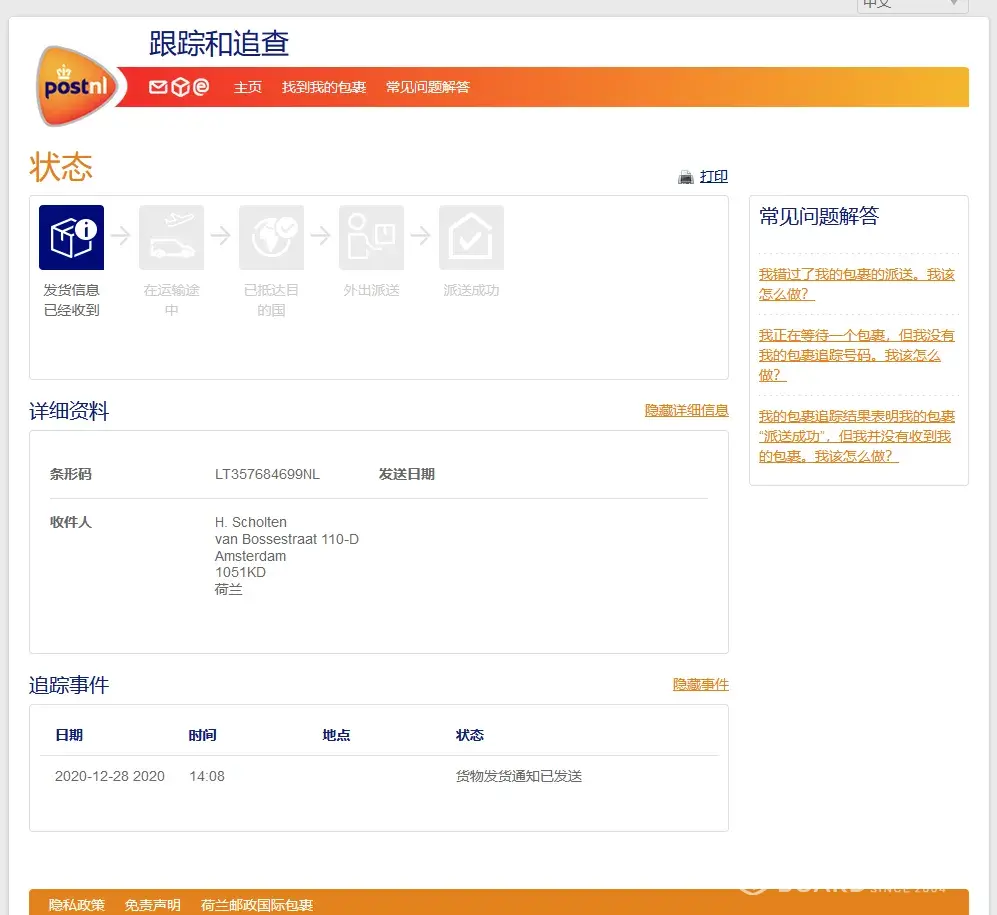Click the PostNL logo
Image resolution: width=997 pixels, height=915 pixels.
(x=75, y=85)
